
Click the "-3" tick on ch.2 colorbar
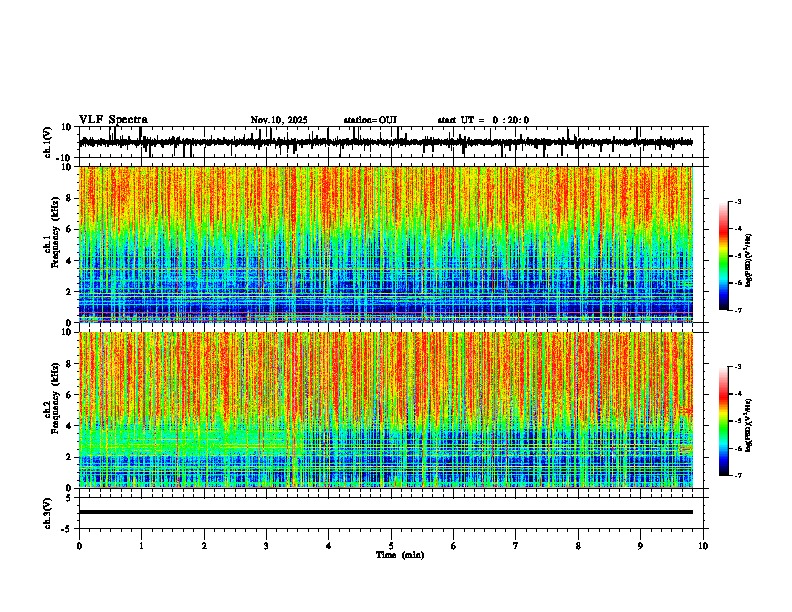pos(738,367)
